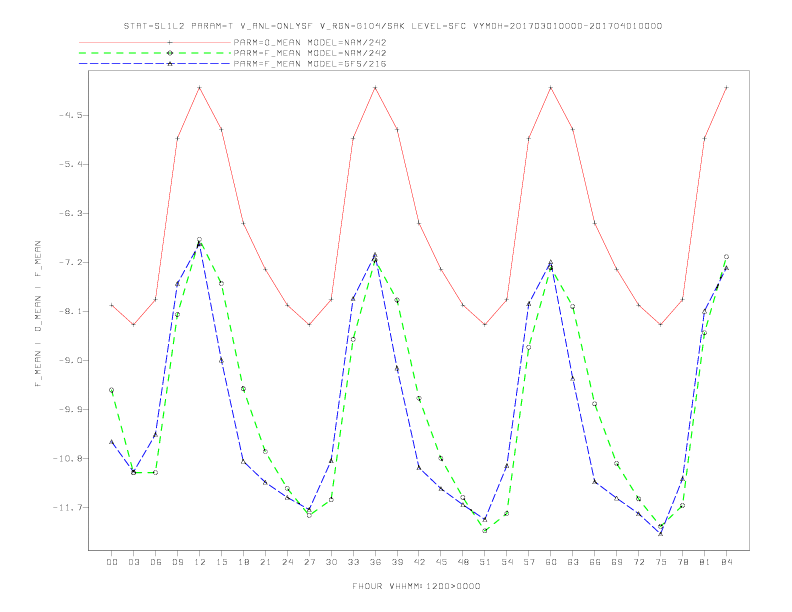Viewport: 792px width, 612px height.
Task: Click x-axis forecast hour label 63
Action: pos(573,562)
